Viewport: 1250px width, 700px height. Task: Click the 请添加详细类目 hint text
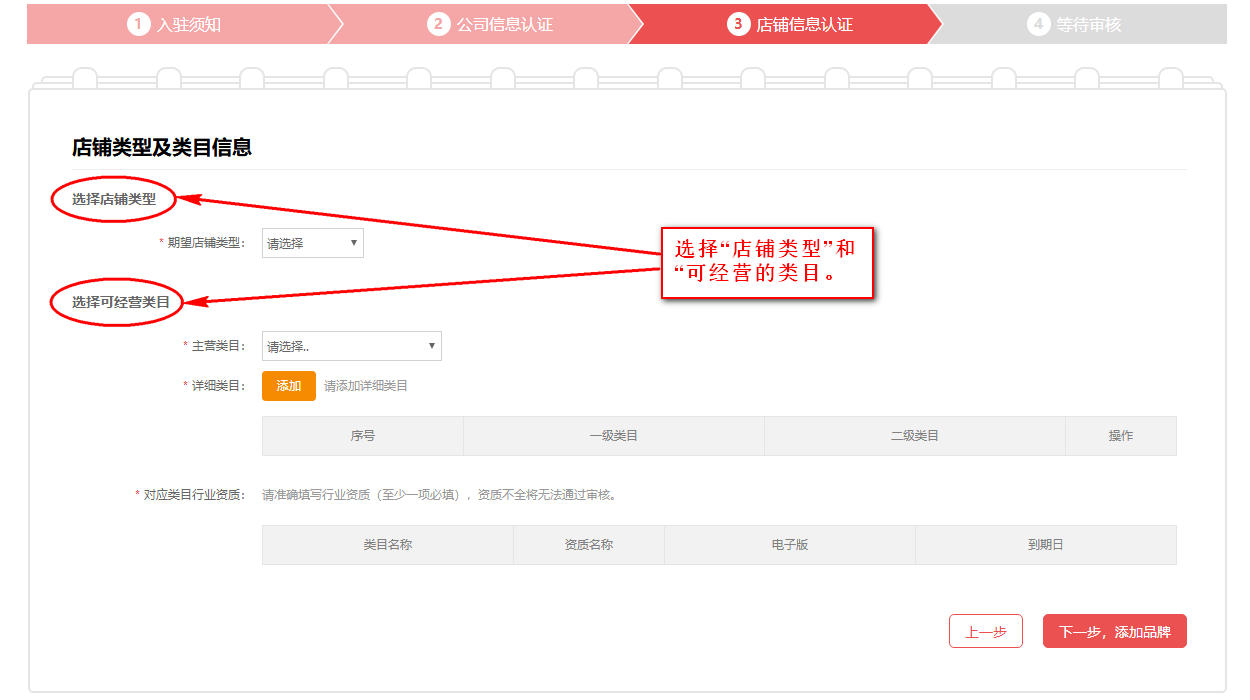(366, 386)
